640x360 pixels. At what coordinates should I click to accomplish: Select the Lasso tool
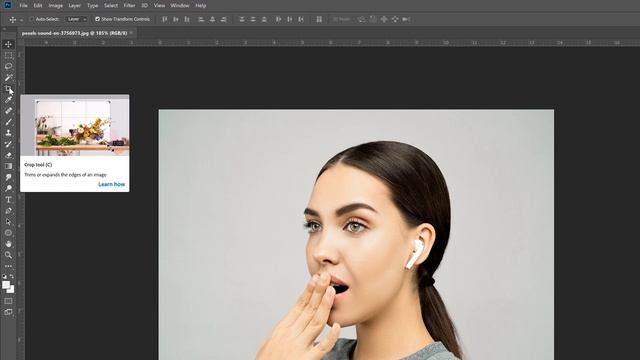[8, 66]
